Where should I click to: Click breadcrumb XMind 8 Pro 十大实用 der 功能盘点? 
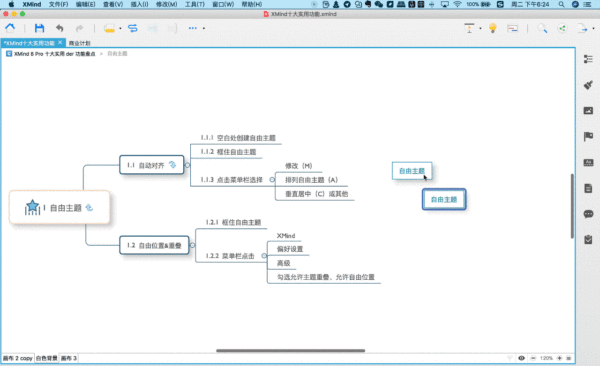pos(55,54)
